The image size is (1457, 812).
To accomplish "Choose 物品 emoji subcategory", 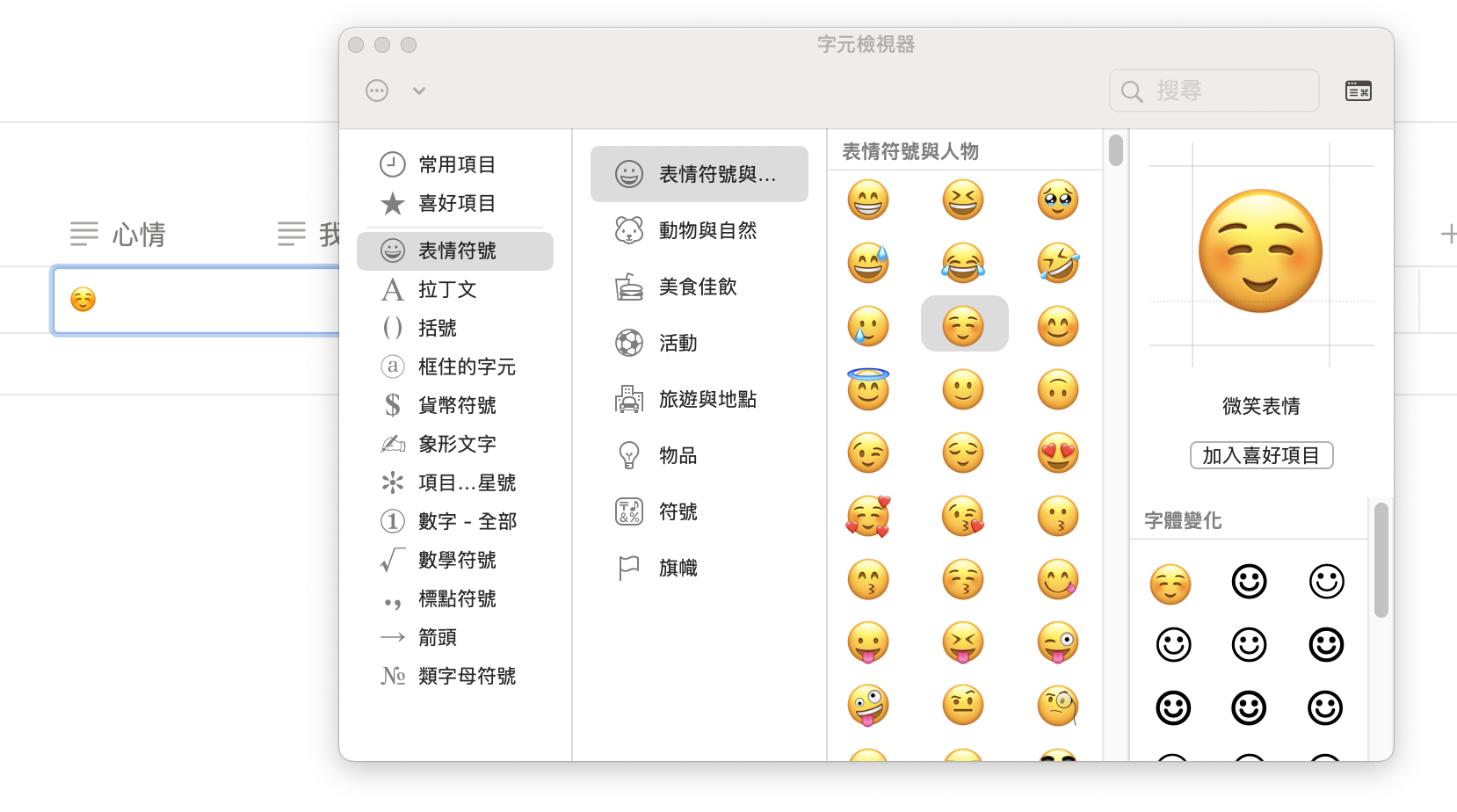I will (x=700, y=455).
